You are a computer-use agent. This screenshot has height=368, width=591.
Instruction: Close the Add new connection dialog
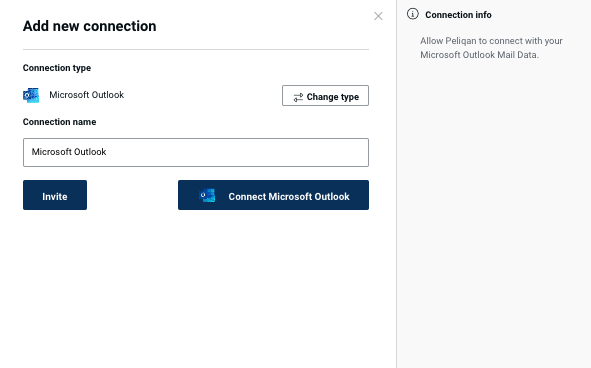coord(378,16)
